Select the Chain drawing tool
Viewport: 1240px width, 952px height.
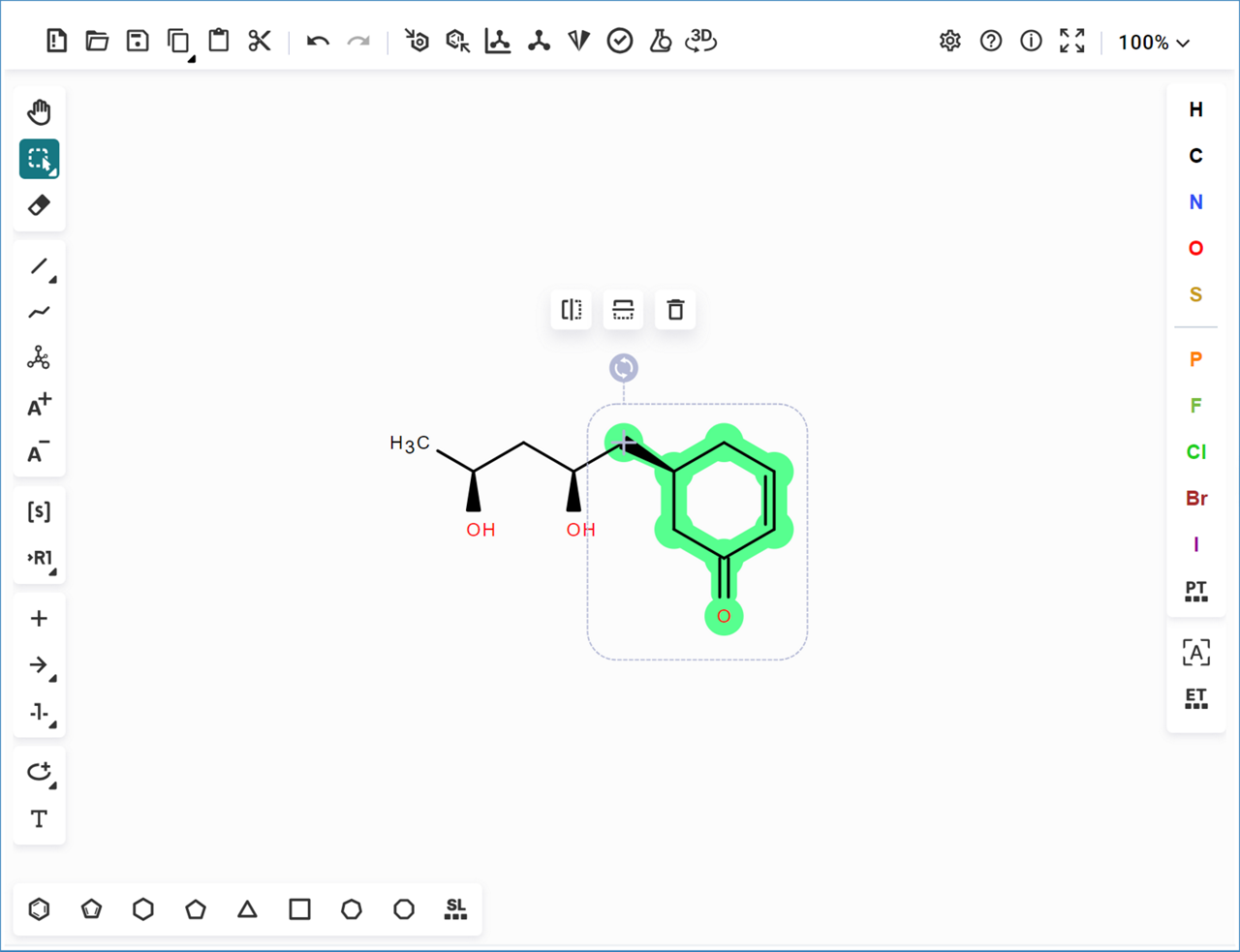click(x=39, y=312)
